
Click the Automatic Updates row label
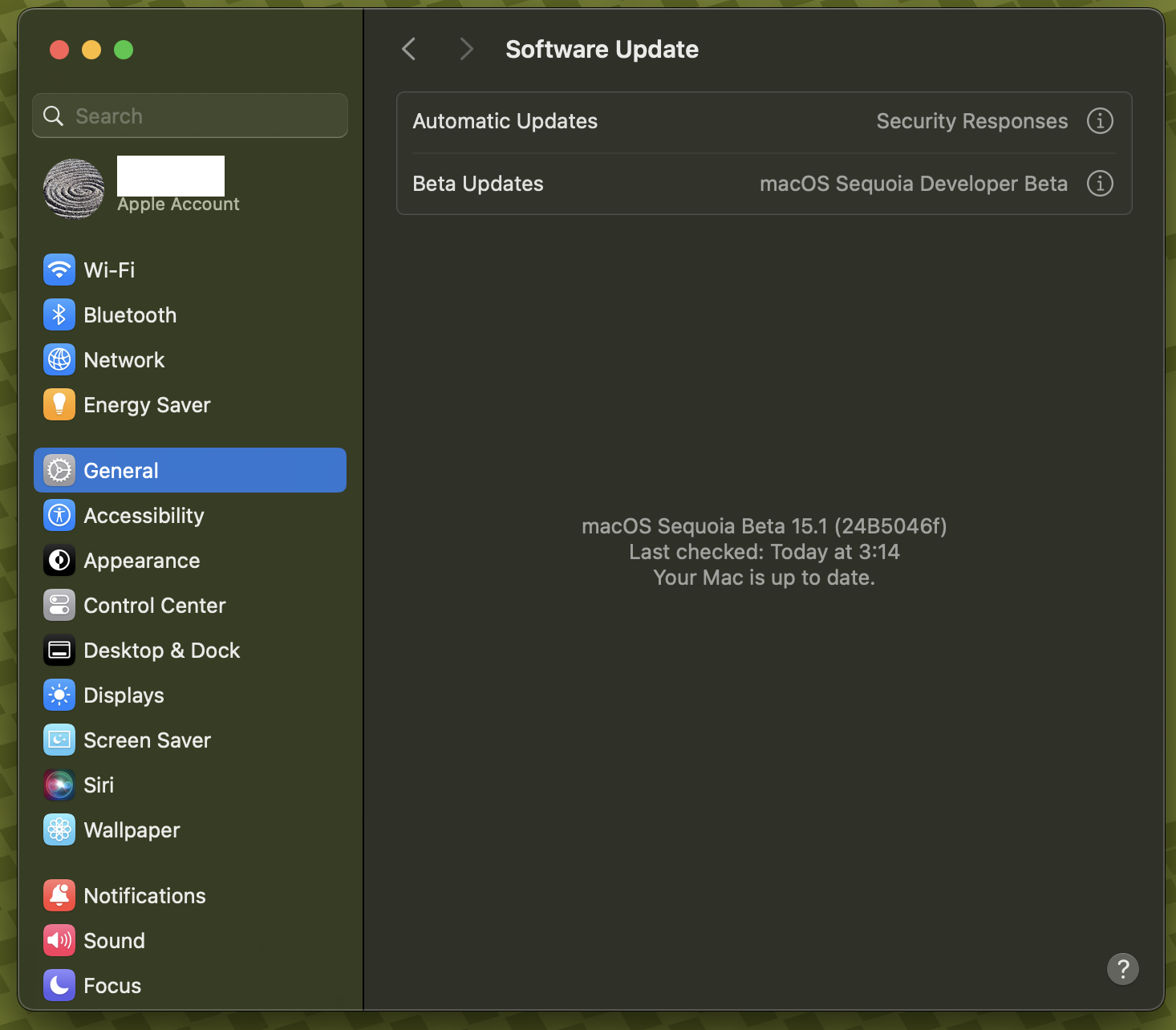[x=505, y=121]
